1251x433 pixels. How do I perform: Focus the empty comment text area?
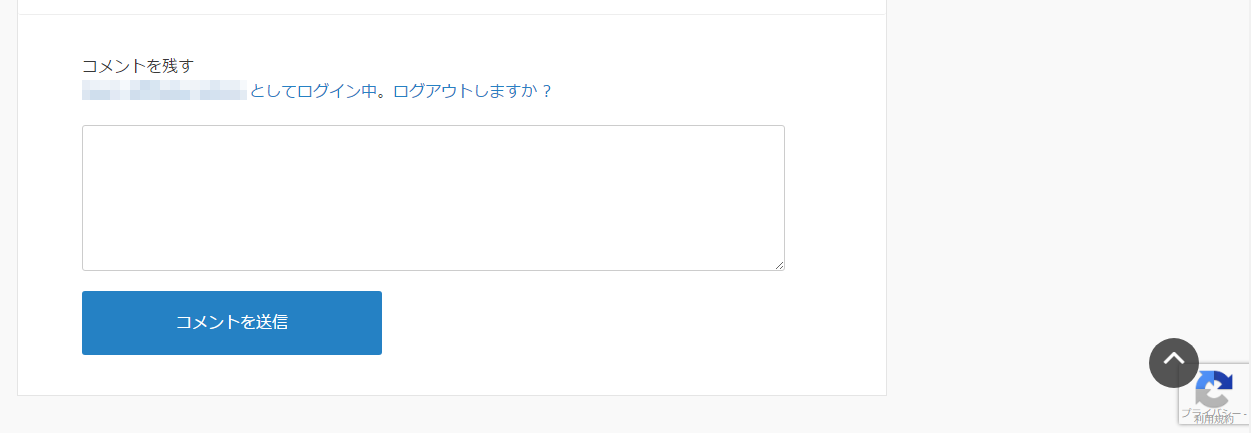coord(433,198)
